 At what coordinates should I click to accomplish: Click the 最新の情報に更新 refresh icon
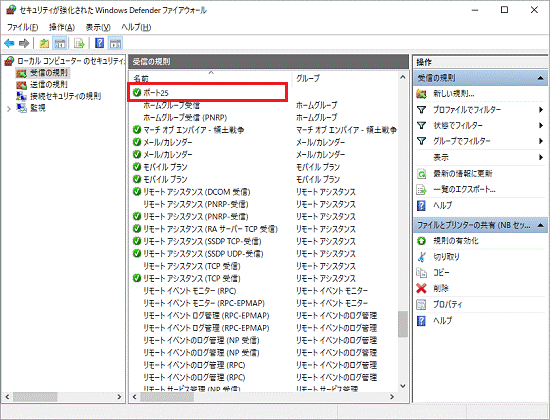[421, 173]
